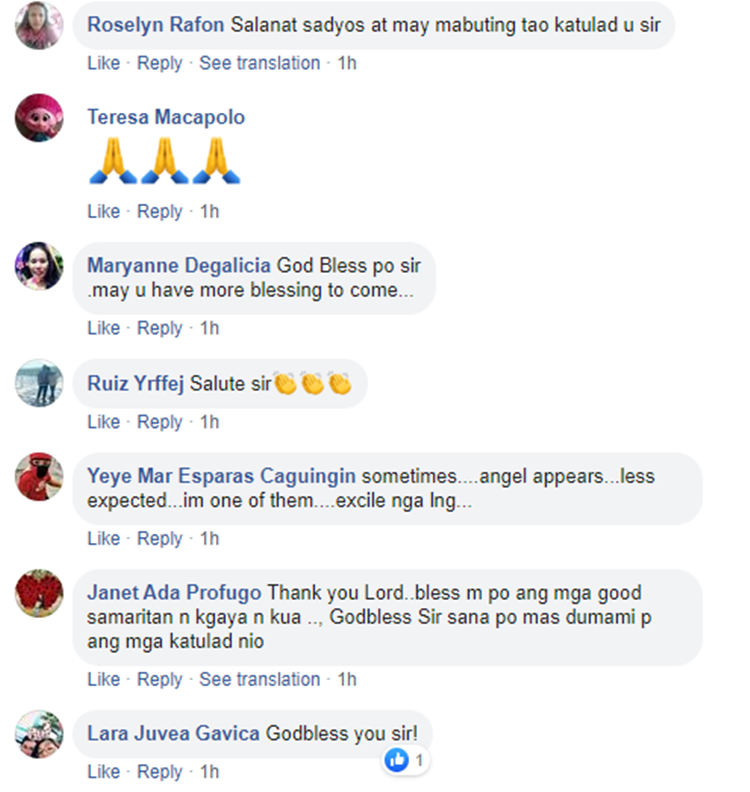Click the thumbs-up reaction icon on Lara's comment
This screenshot has width=750, height=792.
tap(396, 760)
